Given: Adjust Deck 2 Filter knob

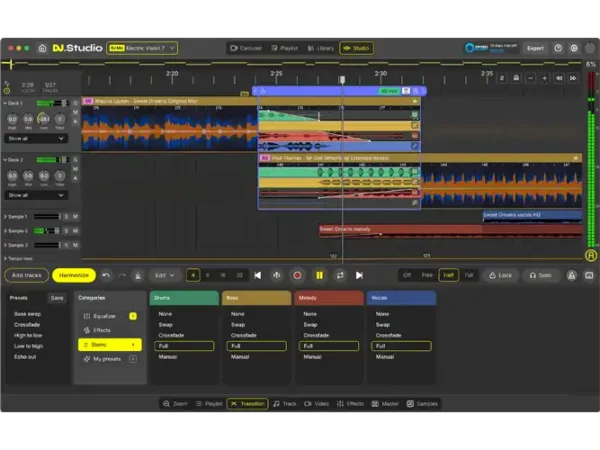Looking at the screenshot, I should [60, 176].
